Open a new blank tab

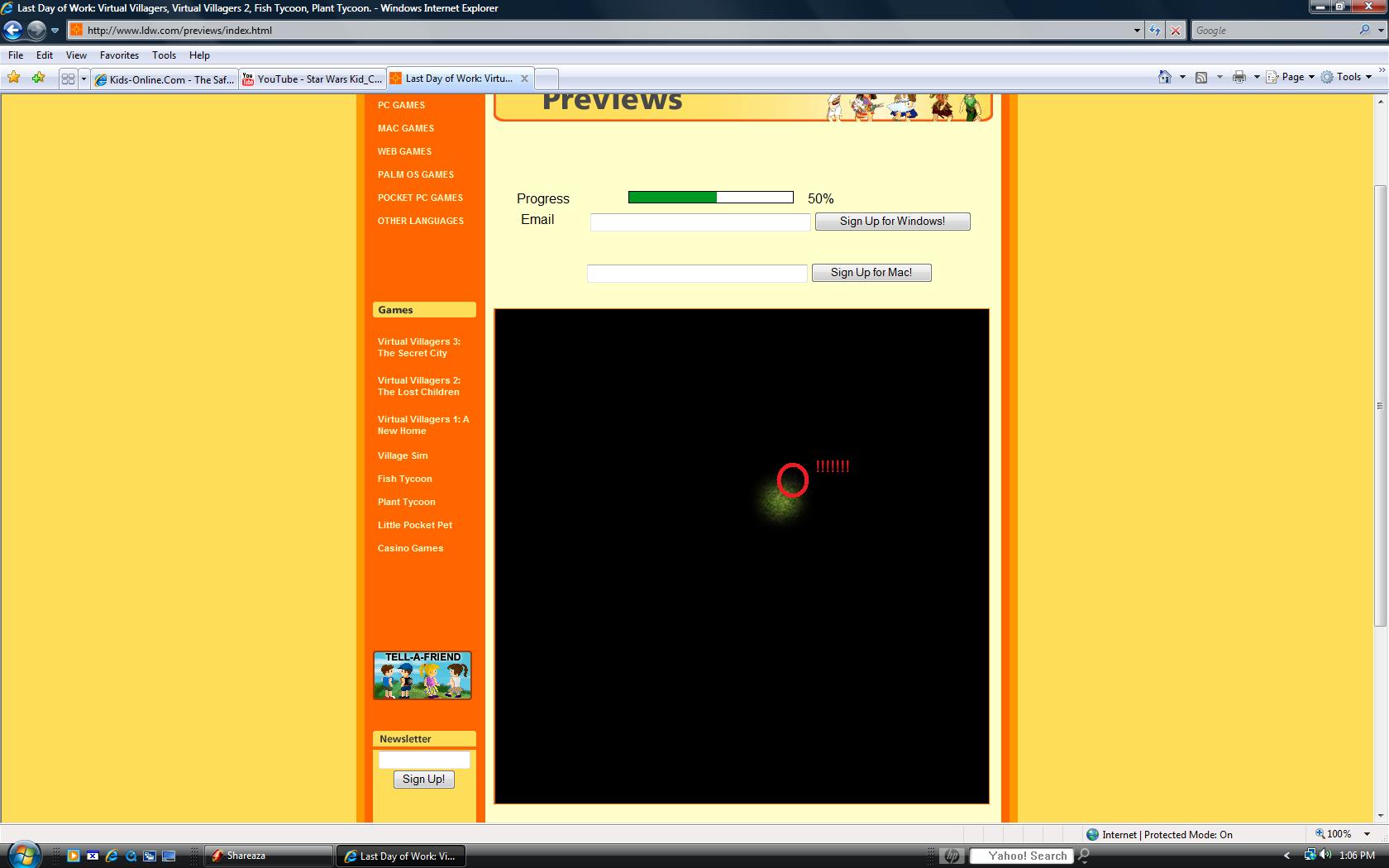click(x=547, y=79)
